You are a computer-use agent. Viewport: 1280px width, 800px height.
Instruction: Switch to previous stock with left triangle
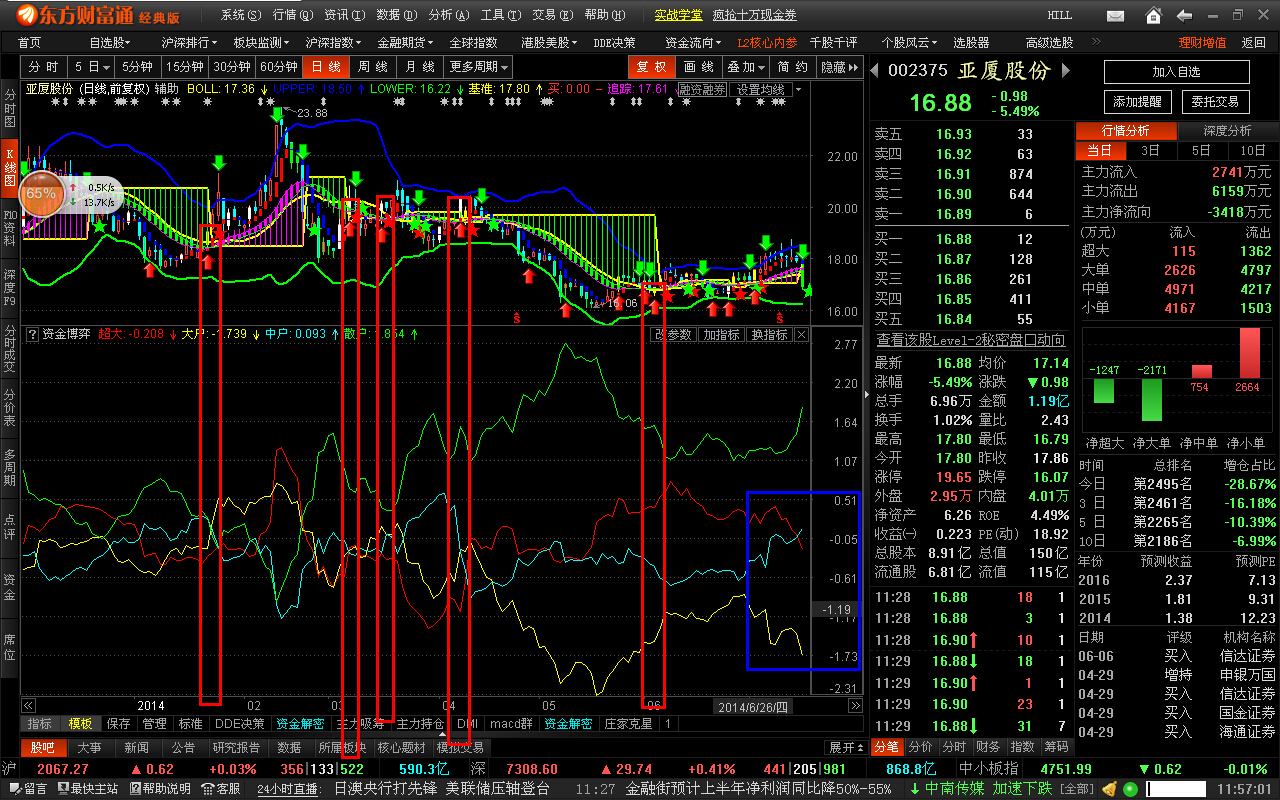point(875,70)
